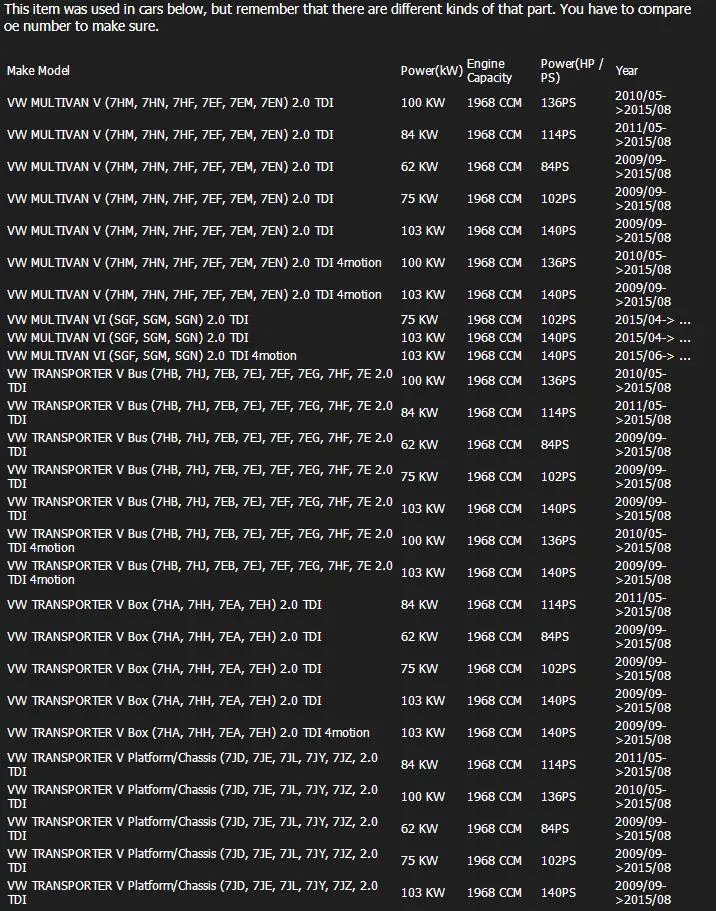Select the TRANSPORTER V Box 2.0 TDI 84 KW name
This screenshot has height=911, width=716.
tap(164, 605)
